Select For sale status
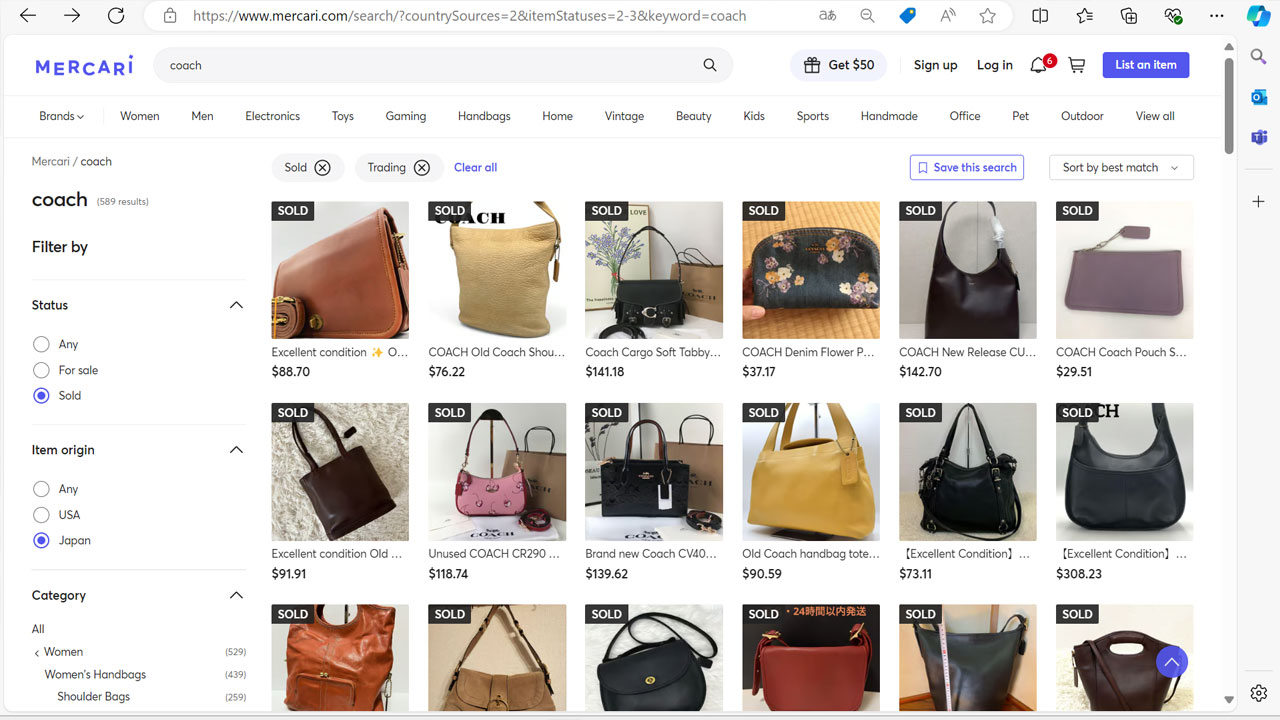Screen dimensions: 1280x720 41,370
